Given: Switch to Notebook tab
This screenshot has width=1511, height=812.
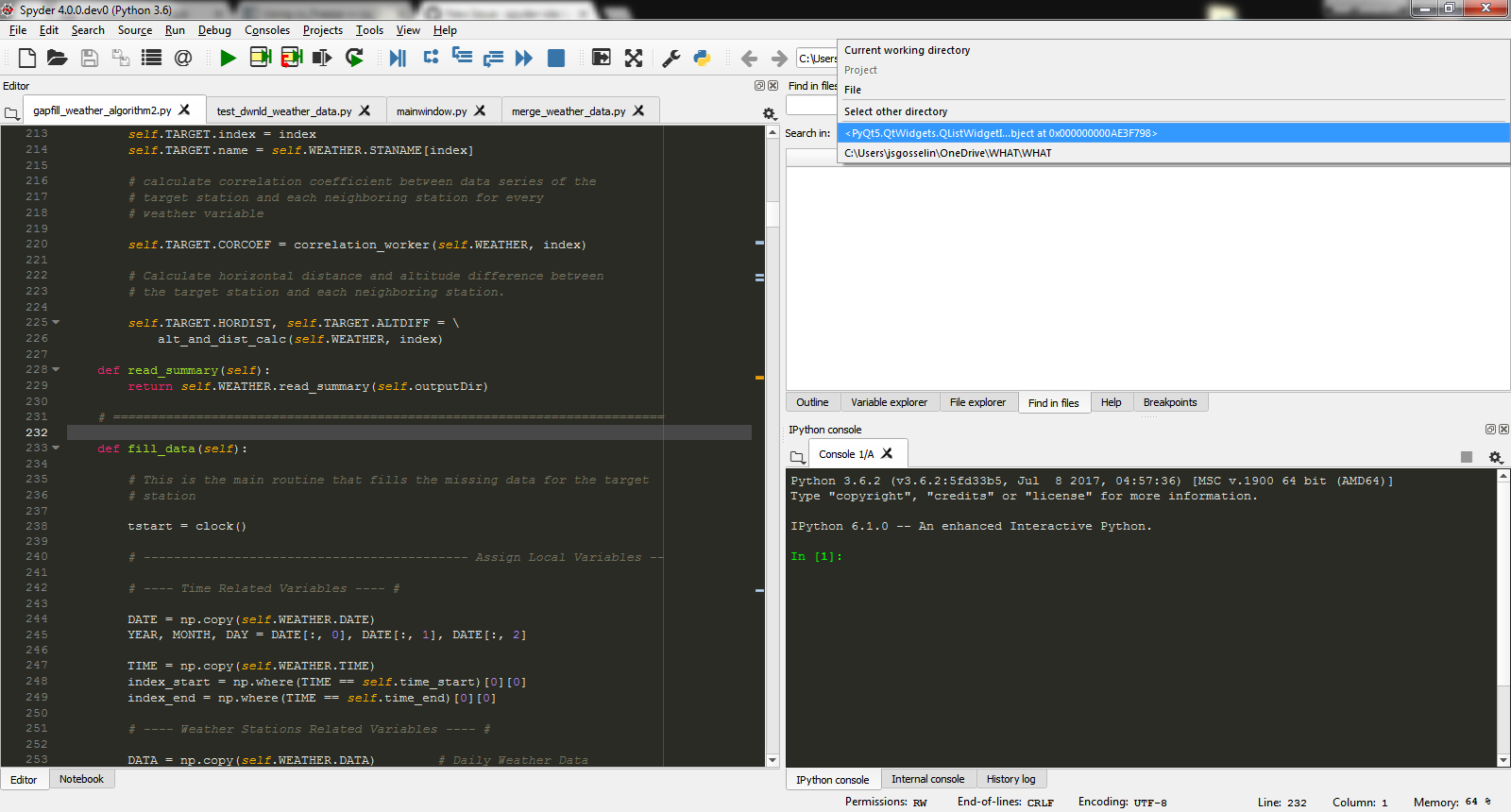Looking at the screenshot, I should [x=81, y=779].
